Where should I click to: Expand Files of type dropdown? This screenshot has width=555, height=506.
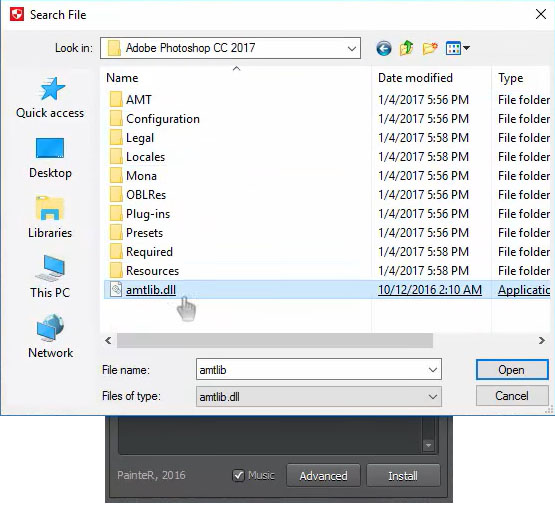tap(433, 397)
